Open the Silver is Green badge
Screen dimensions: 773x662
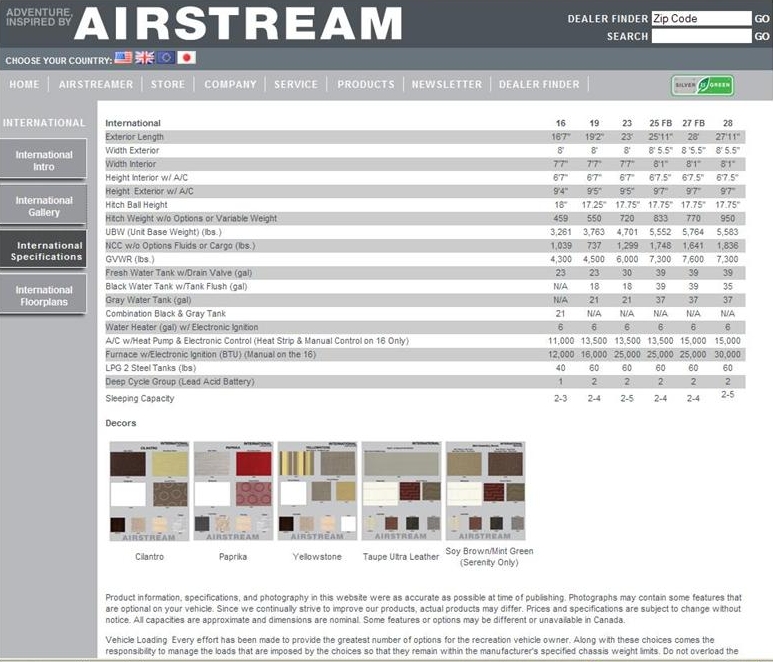(x=703, y=85)
